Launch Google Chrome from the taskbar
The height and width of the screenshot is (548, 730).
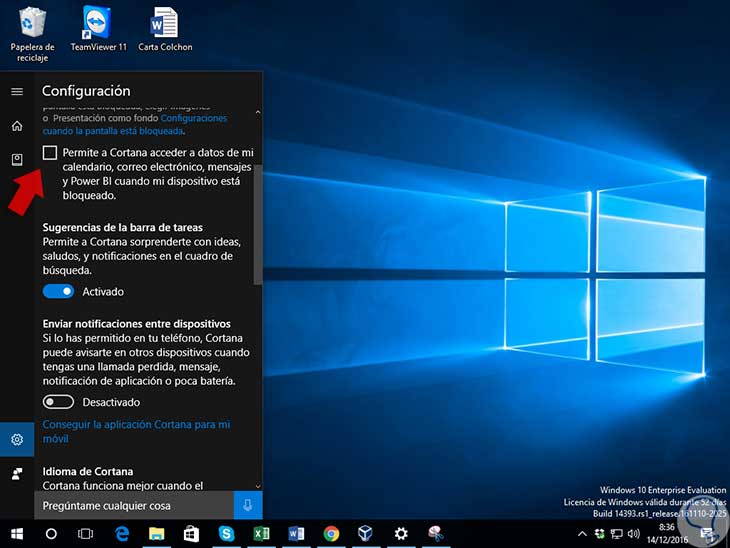coord(331,534)
